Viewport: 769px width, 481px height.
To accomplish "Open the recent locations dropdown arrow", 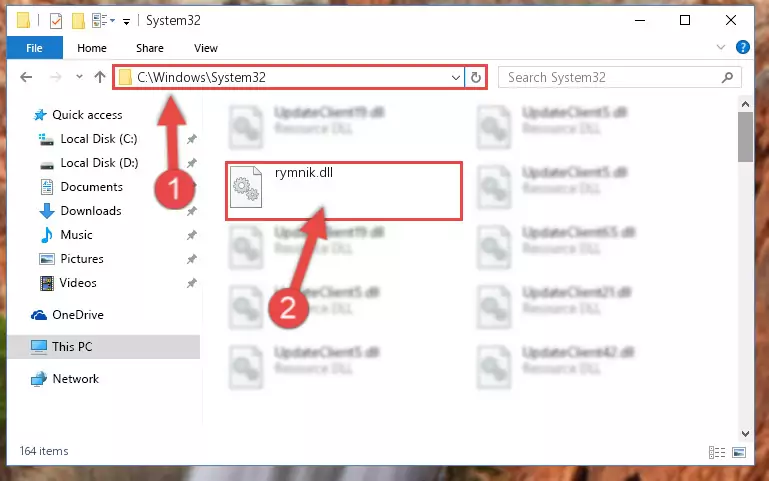I will (x=79, y=77).
